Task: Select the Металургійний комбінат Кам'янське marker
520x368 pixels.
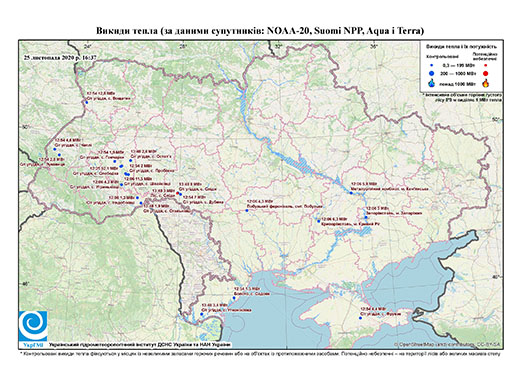Action: point(351,193)
